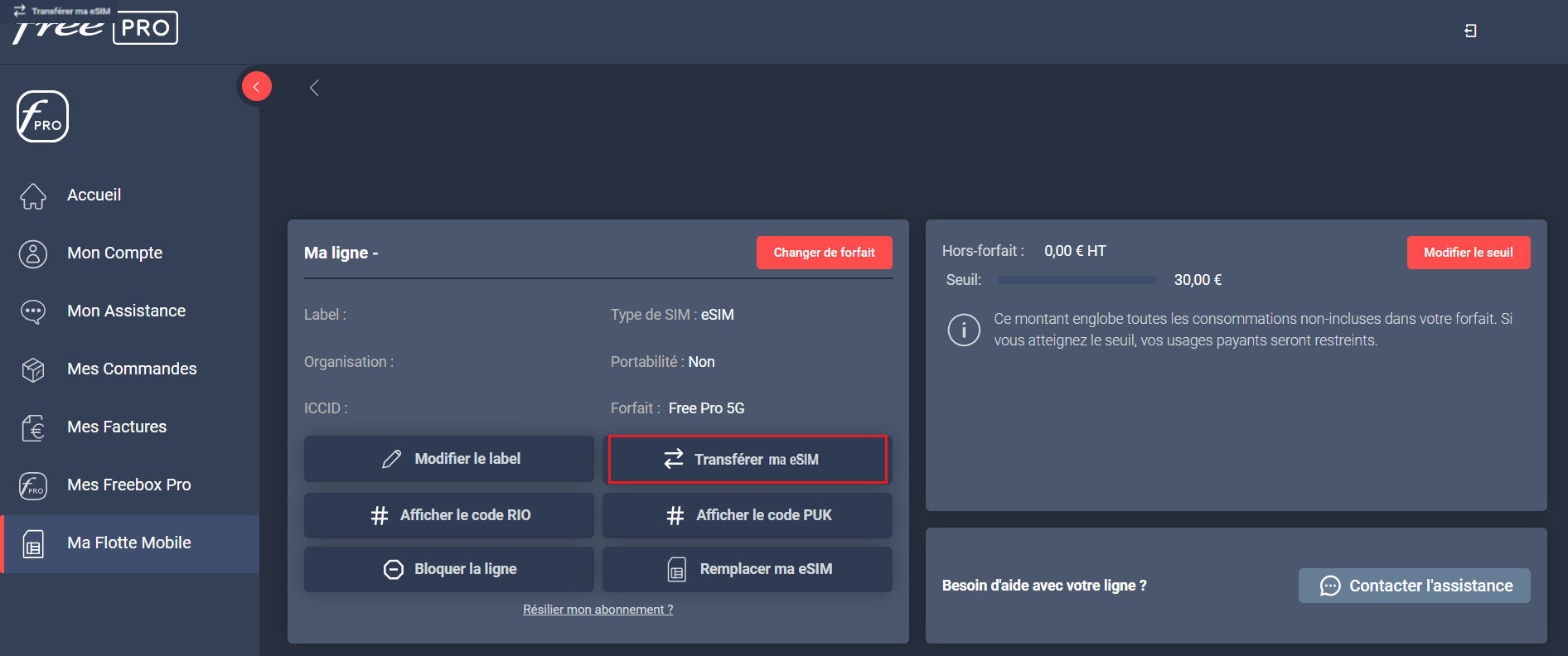1568x656 pixels.
Task: Click the Mes Factures euro document icon
Action: click(33, 427)
